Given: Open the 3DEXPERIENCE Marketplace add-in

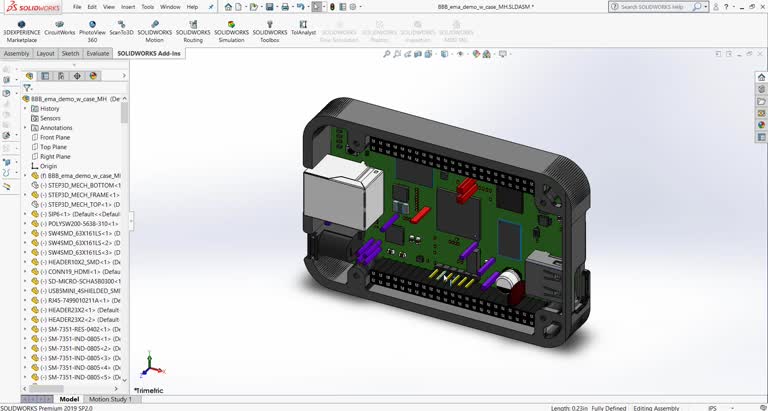Looking at the screenshot, I should click(x=22, y=31).
